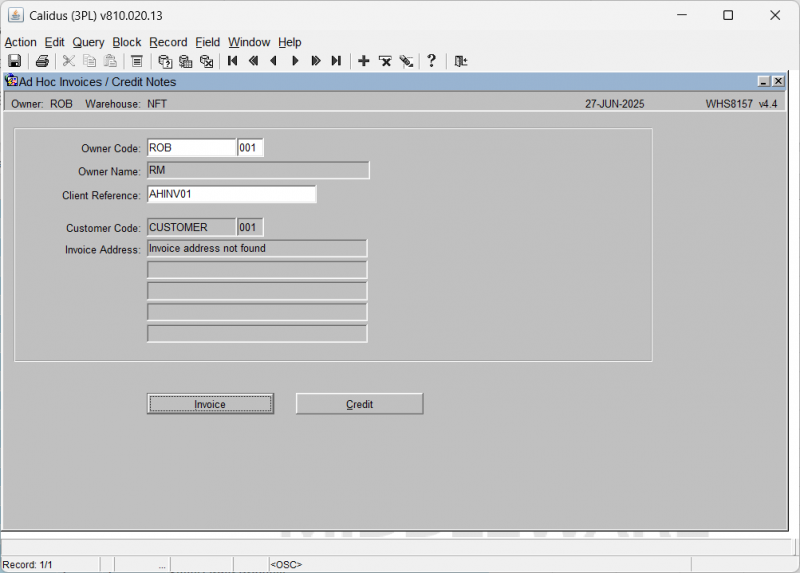Click the 'Record: 1/1' status bar text
800x573 pixels.
[28, 565]
